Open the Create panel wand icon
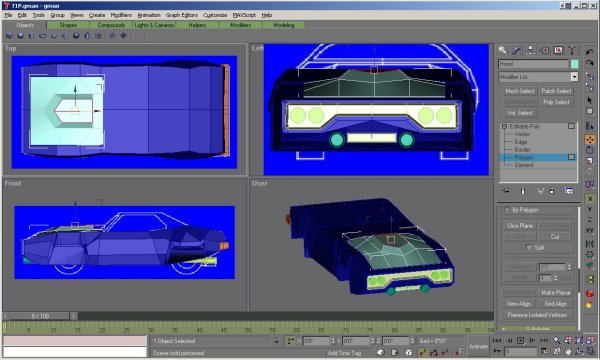 502,50
